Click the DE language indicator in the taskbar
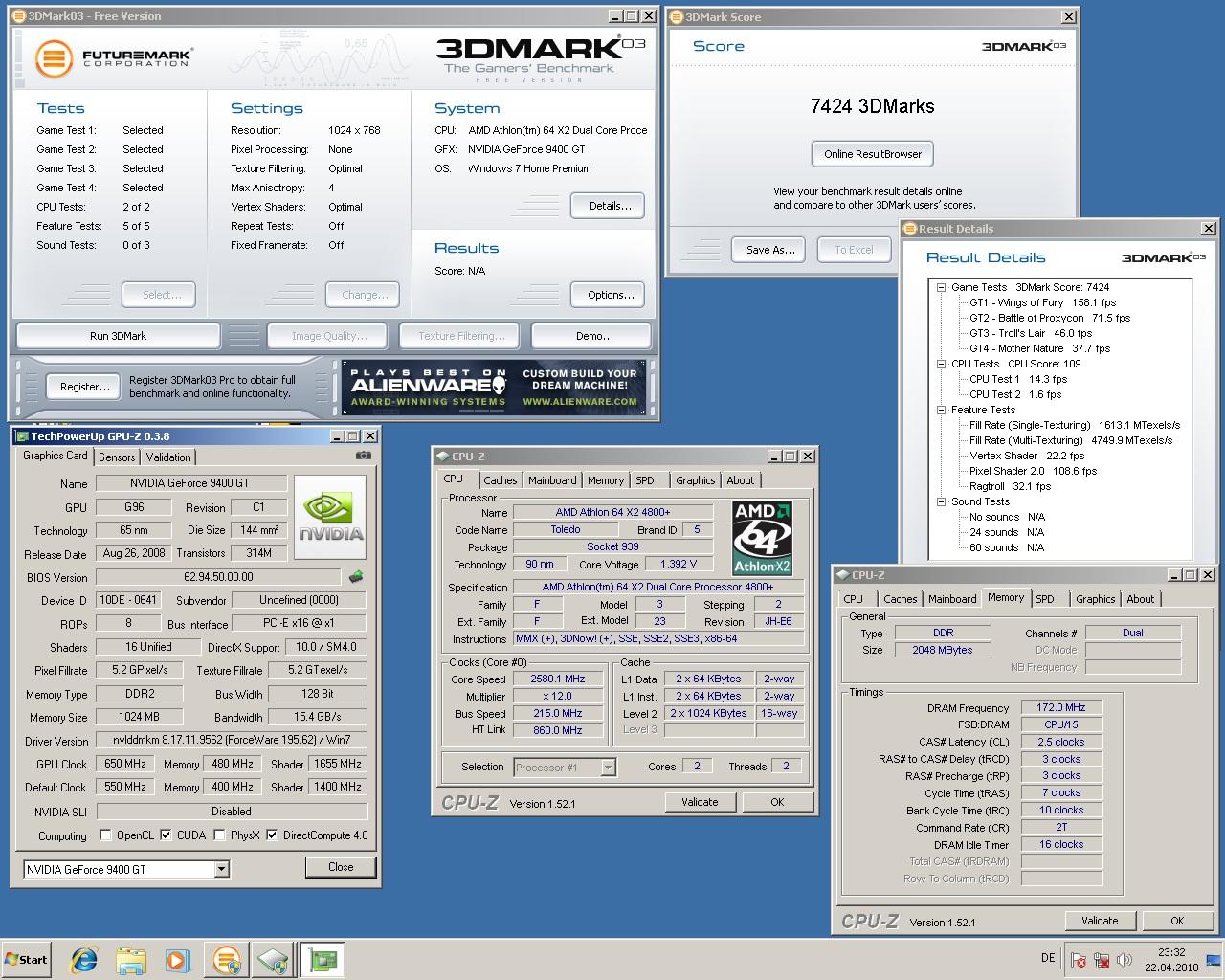Screen dimensions: 1225x980 coord(1048,958)
